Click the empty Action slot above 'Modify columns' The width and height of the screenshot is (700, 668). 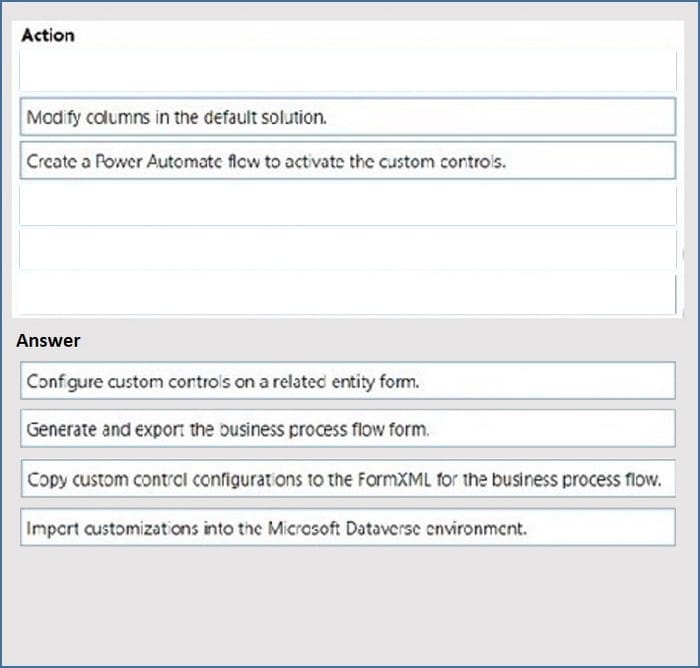(347, 73)
